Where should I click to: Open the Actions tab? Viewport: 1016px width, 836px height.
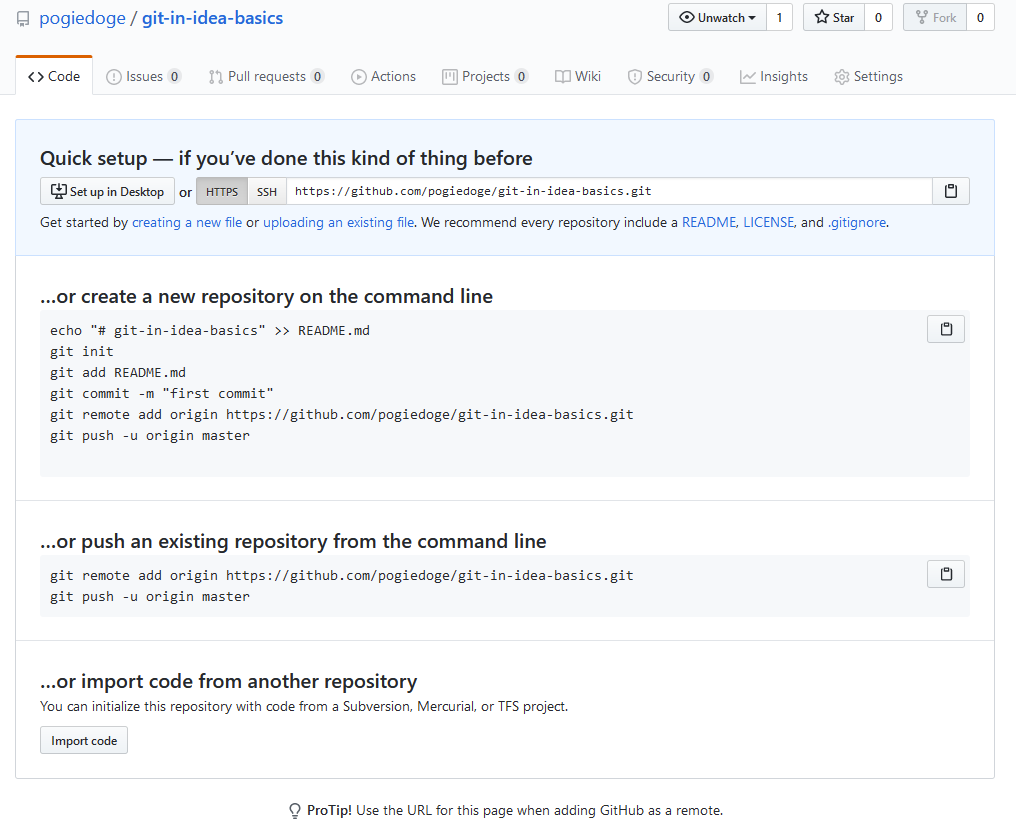coord(384,76)
